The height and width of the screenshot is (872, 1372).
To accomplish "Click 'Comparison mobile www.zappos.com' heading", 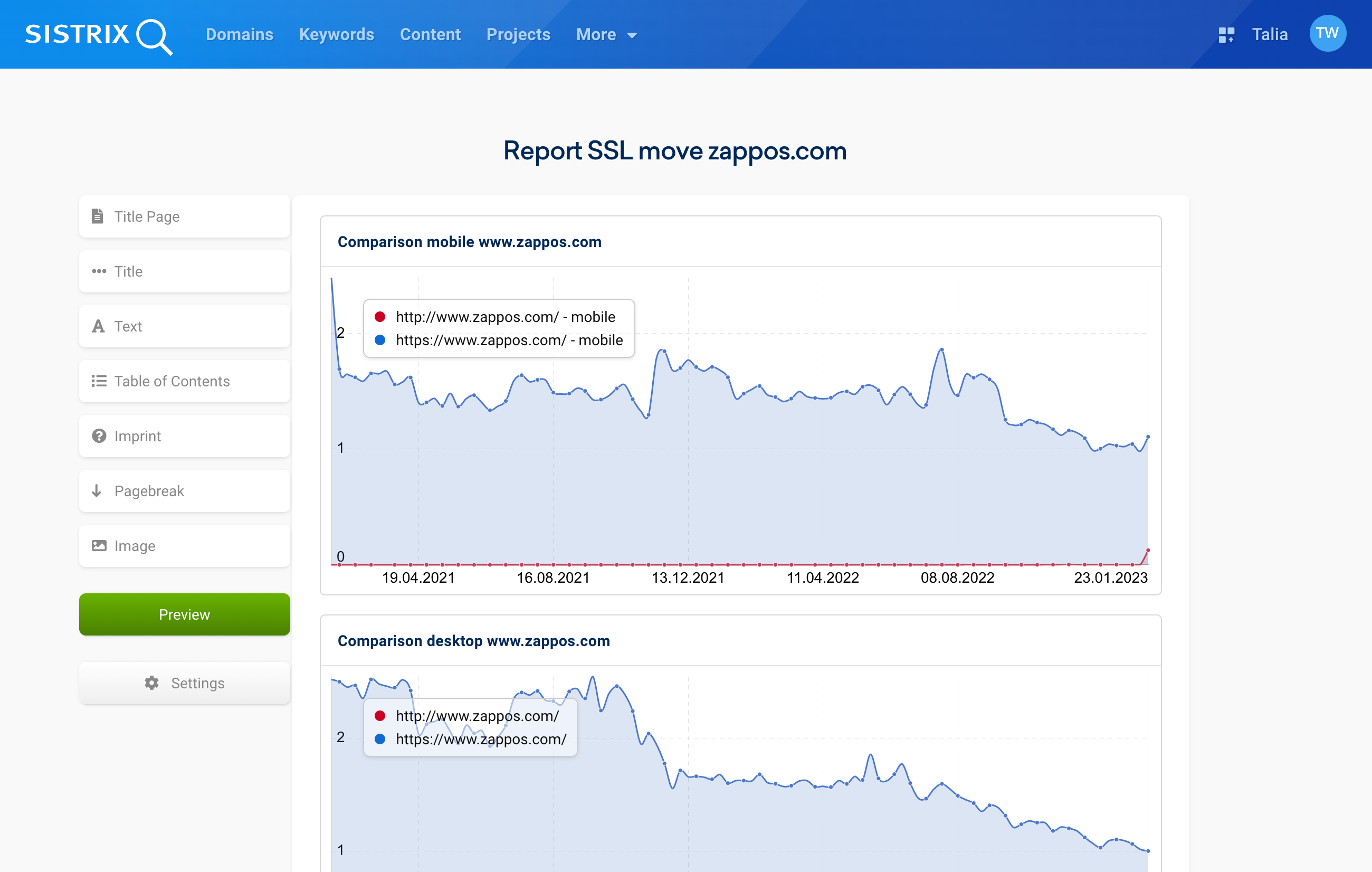I will pos(470,242).
